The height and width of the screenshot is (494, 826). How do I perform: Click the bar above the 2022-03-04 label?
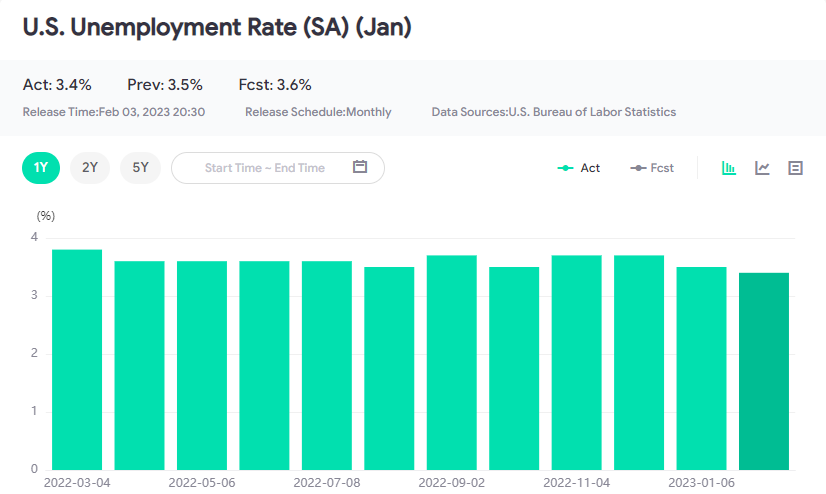(x=77, y=360)
